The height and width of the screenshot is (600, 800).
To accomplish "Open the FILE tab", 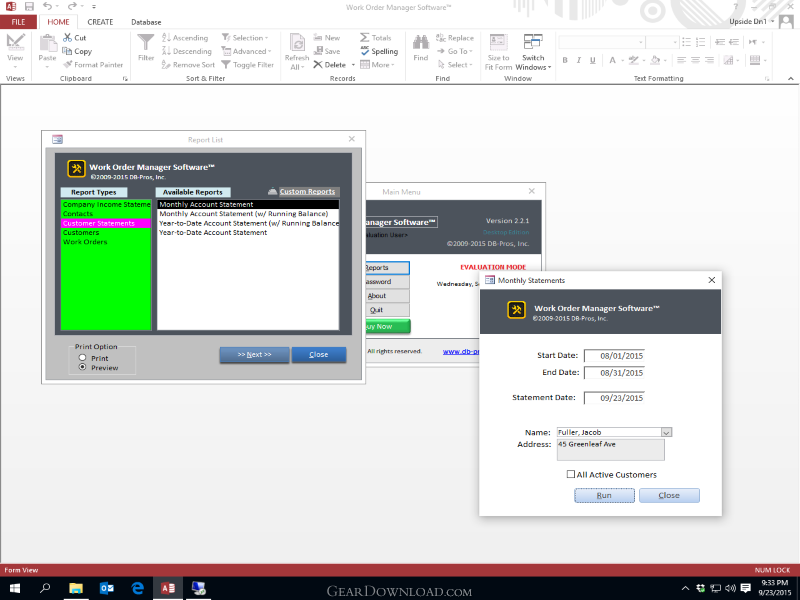I will (x=18, y=22).
